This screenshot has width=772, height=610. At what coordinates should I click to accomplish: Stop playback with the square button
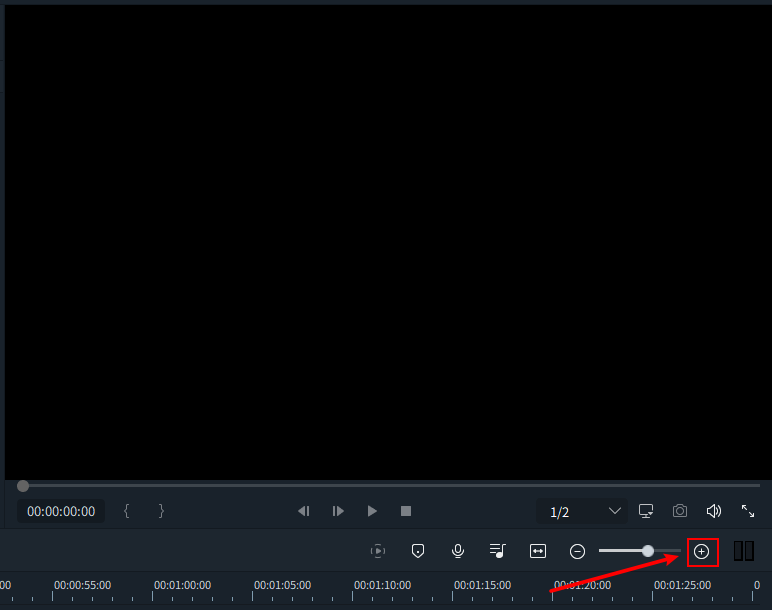point(406,511)
